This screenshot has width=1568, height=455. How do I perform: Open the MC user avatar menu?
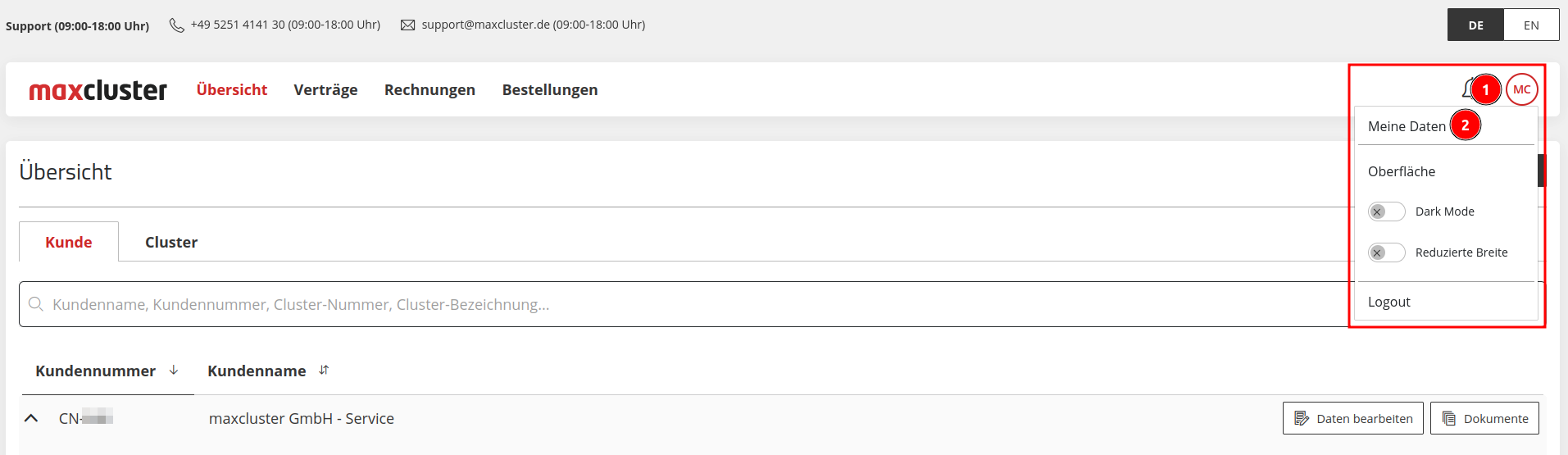pos(1522,89)
